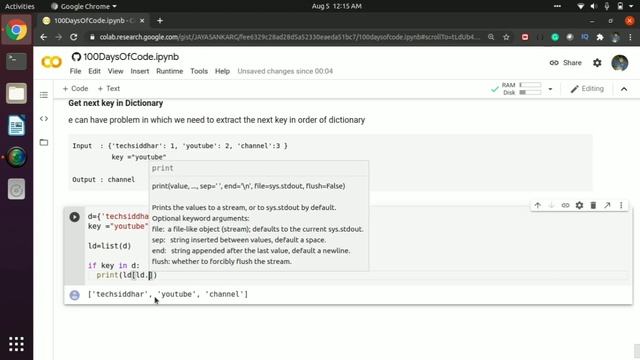The image size is (640, 360).
Task: Open Colab settings gear in header
Action: (x=597, y=63)
